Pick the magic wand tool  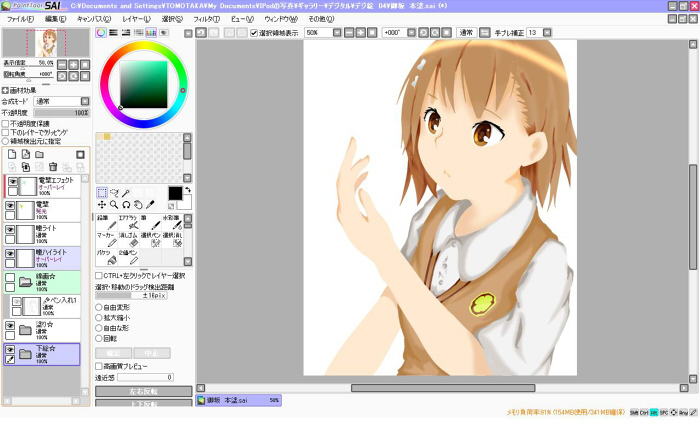click(126, 192)
